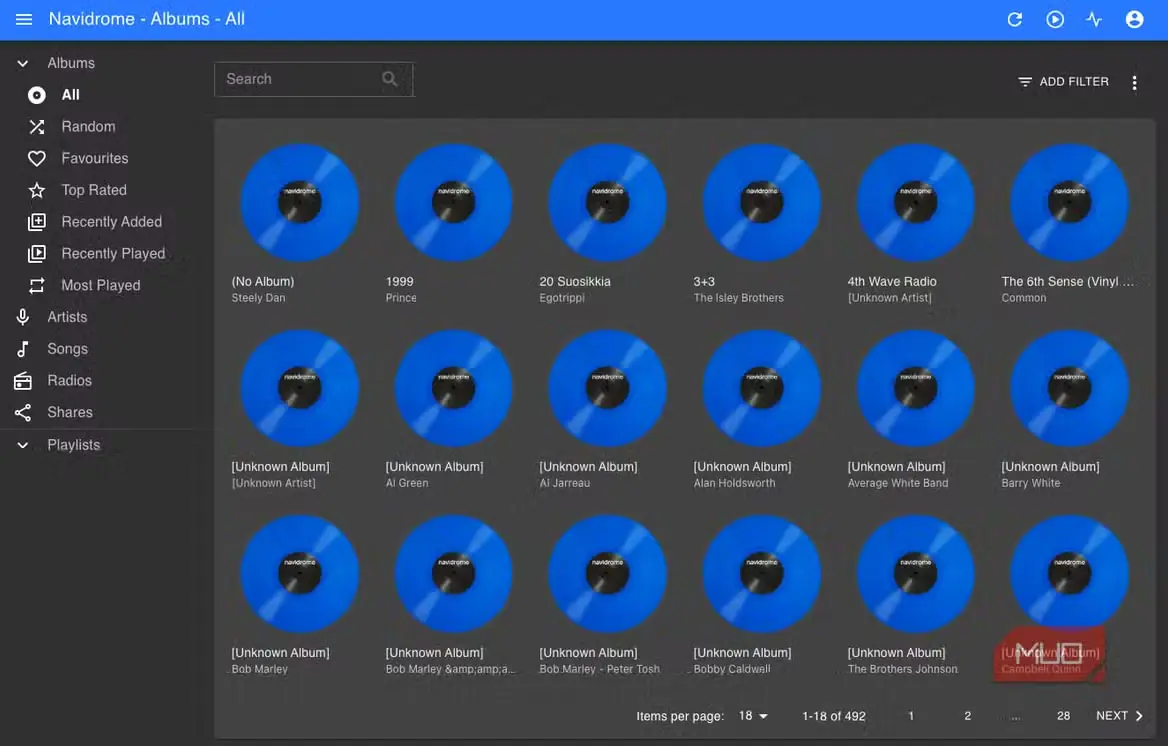1168x746 pixels.
Task: Go to Most Played albums
Action: point(101,285)
